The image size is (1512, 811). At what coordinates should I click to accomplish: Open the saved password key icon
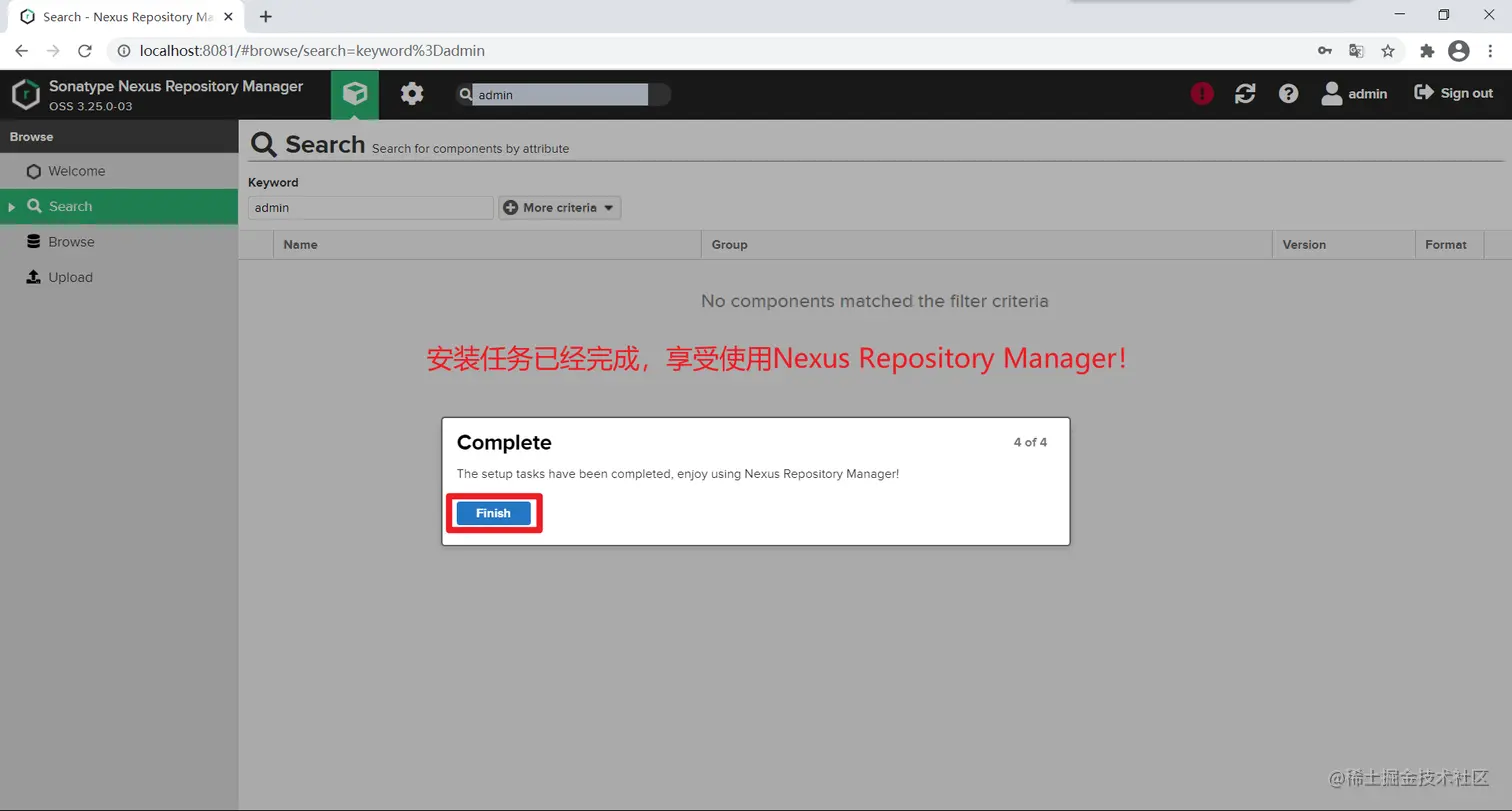1324,51
